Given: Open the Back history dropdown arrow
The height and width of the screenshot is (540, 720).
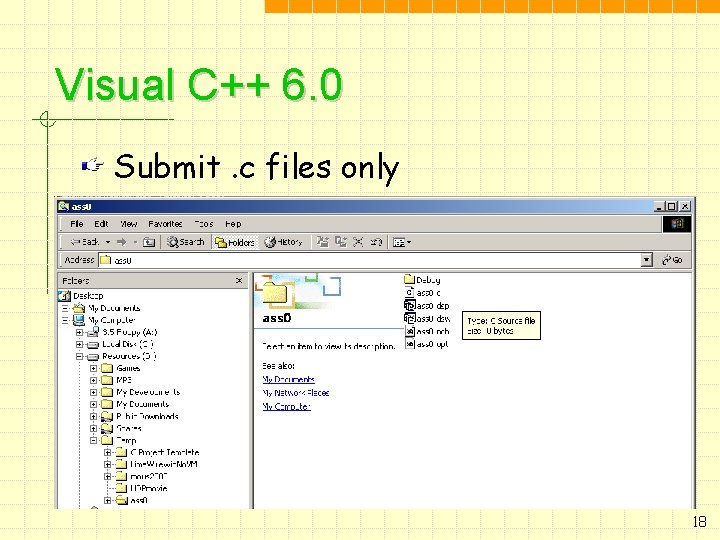Looking at the screenshot, I should pyautogui.click(x=108, y=242).
